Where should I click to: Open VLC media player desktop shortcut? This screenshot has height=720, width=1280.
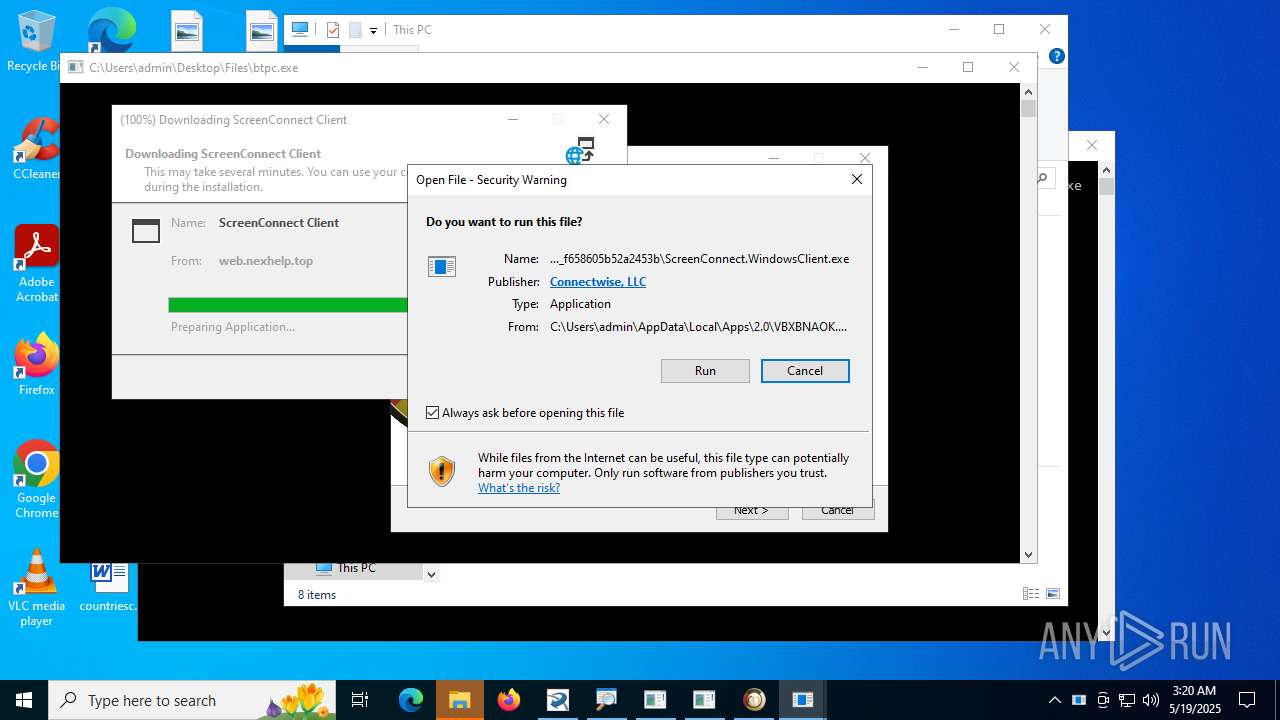[x=36, y=588]
